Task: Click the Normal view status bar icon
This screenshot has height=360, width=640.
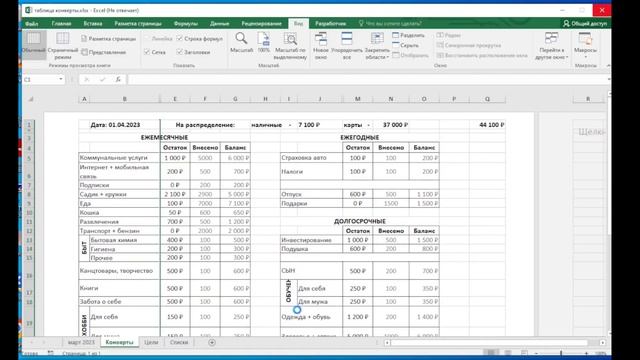Action: [x=491, y=353]
